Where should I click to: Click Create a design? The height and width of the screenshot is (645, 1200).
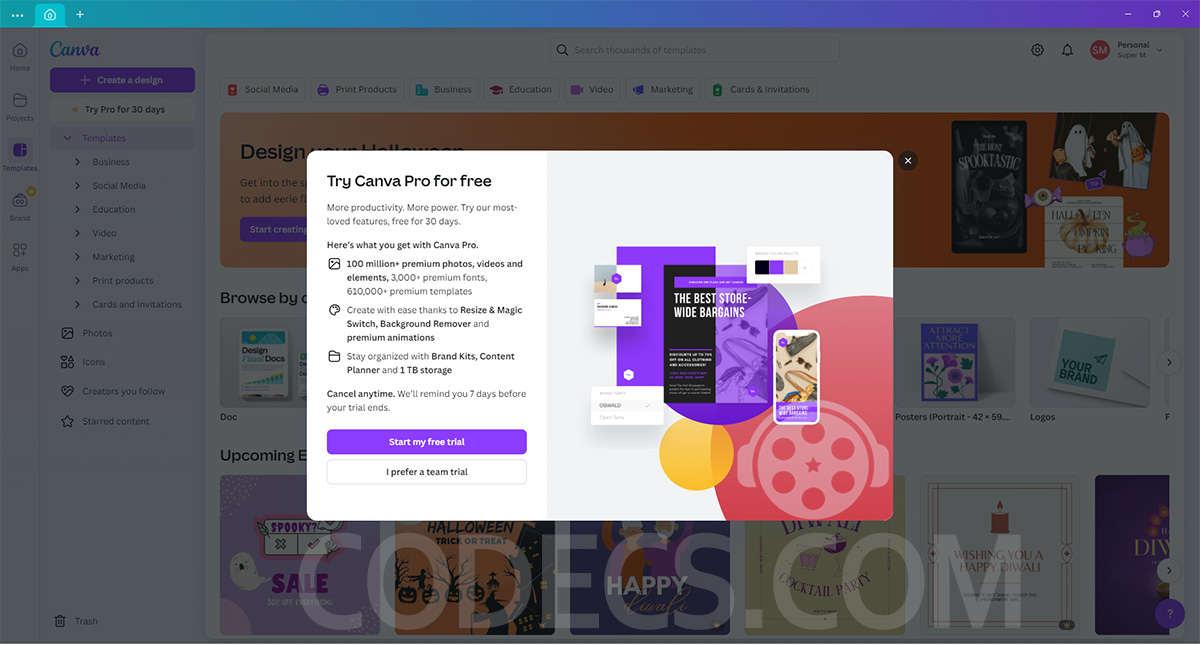tap(122, 80)
